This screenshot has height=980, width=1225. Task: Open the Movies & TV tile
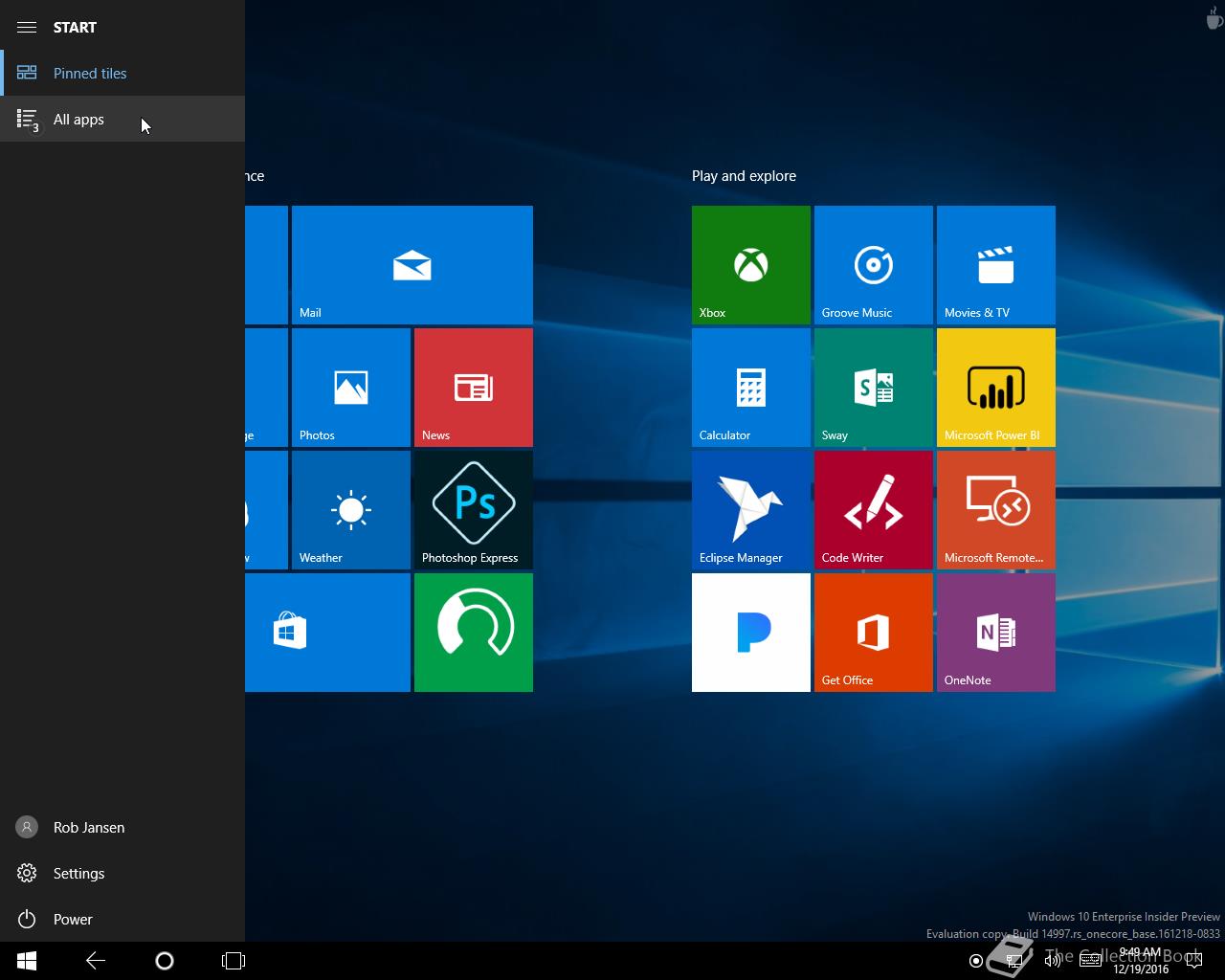click(996, 265)
